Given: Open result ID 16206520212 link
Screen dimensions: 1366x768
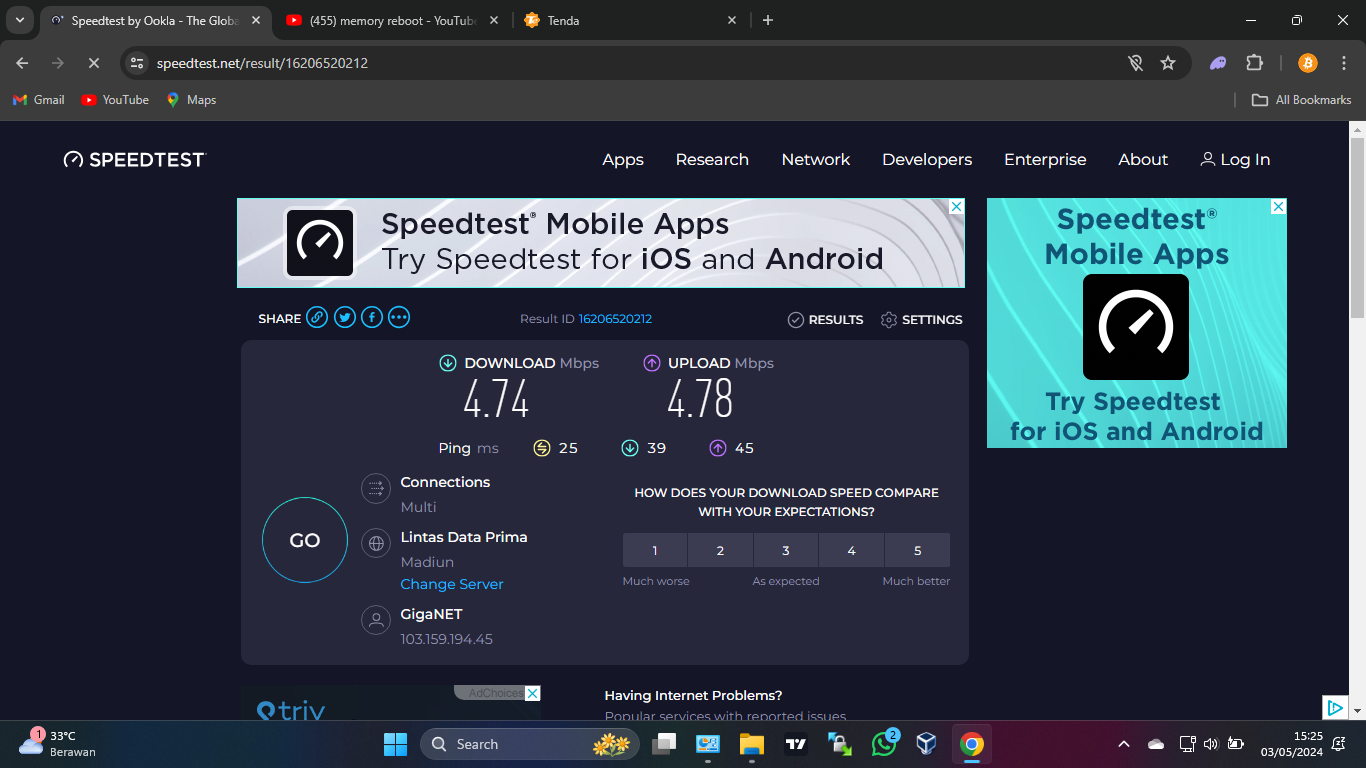Looking at the screenshot, I should (615, 319).
